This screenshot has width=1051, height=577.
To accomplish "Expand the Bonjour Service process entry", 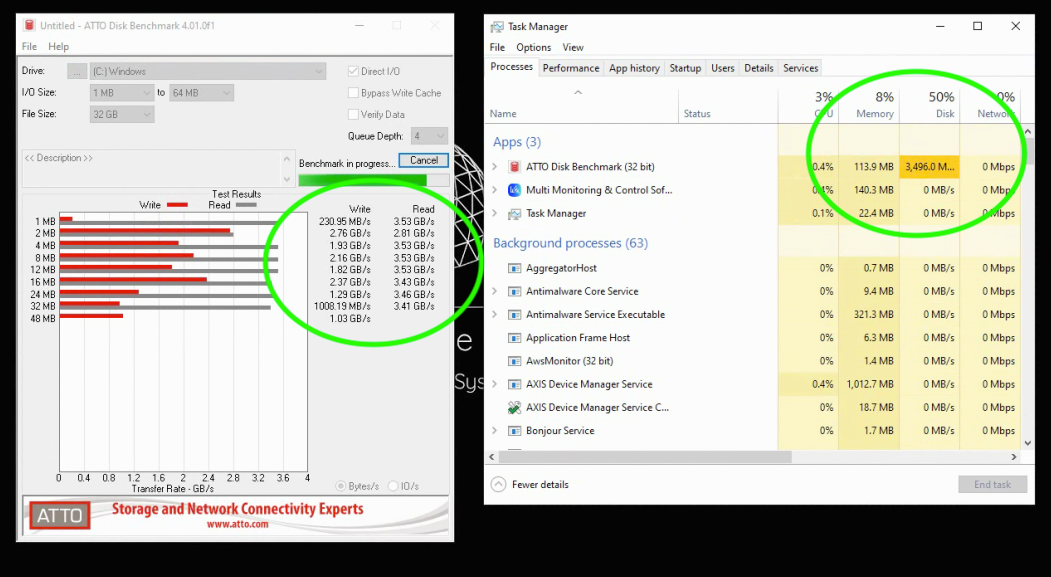I will pyautogui.click(x=494, y=431).
